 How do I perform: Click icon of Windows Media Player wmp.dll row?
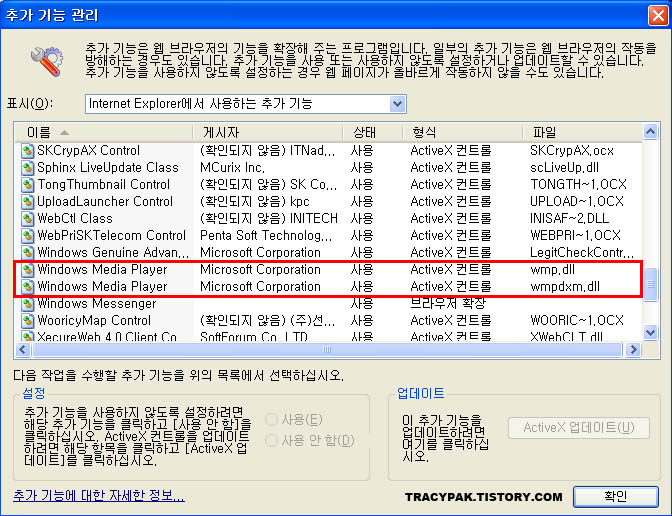click(x=28, y=270)
